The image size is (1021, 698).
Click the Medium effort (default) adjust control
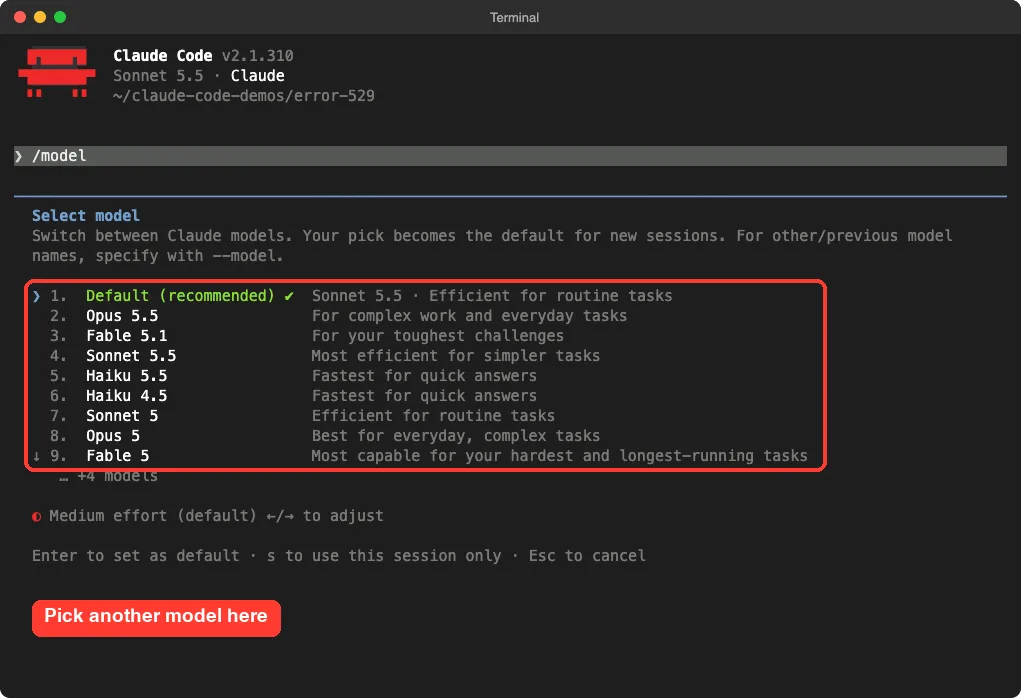(x=208, y=516)
